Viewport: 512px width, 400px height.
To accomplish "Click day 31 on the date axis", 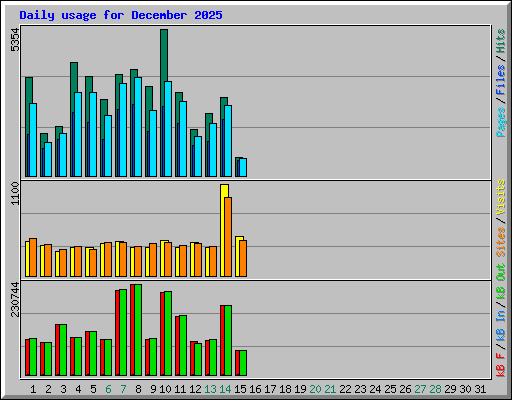I will [x=480, y=389].
